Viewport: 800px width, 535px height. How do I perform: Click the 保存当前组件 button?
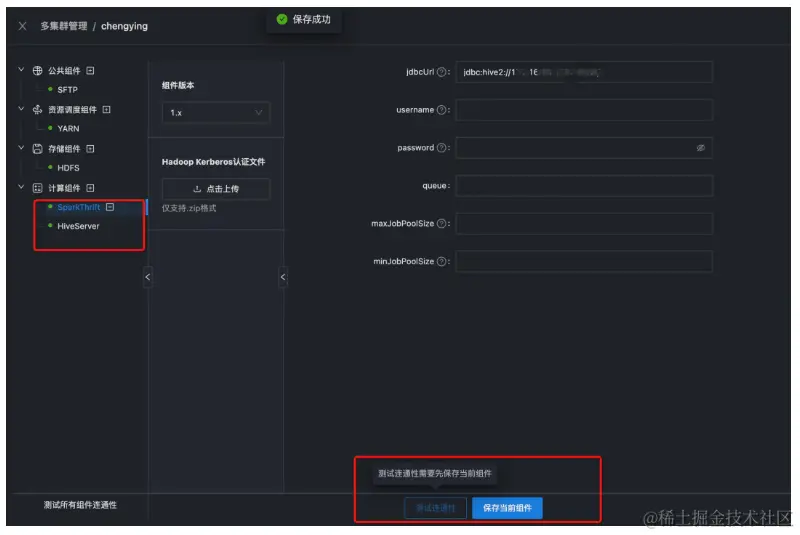pyautogui.click(x=507, y=508)
